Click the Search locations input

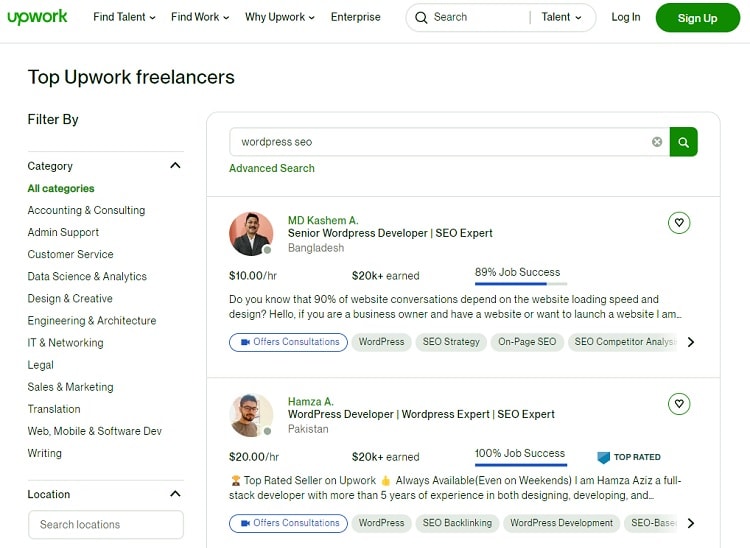pyautogui.click(x=106, y=525)
